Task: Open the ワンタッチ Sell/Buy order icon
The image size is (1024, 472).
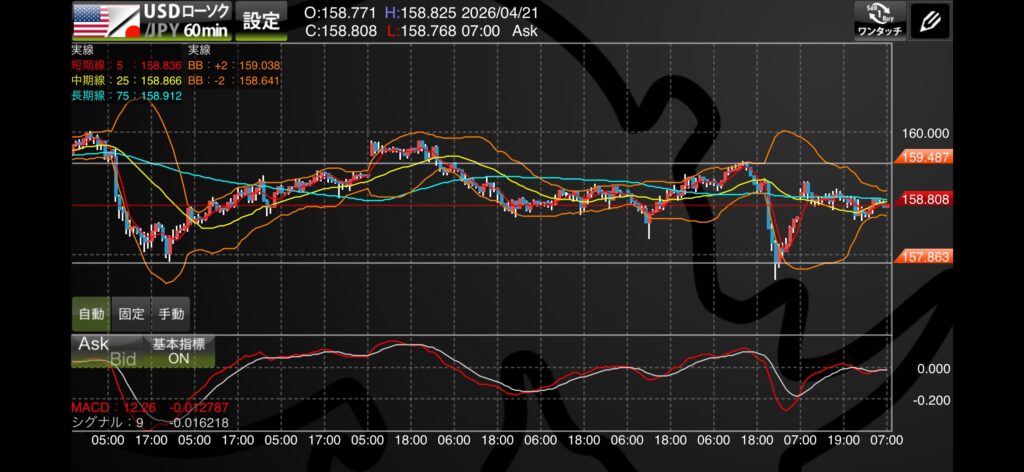Action: click(x=880, y=20)
